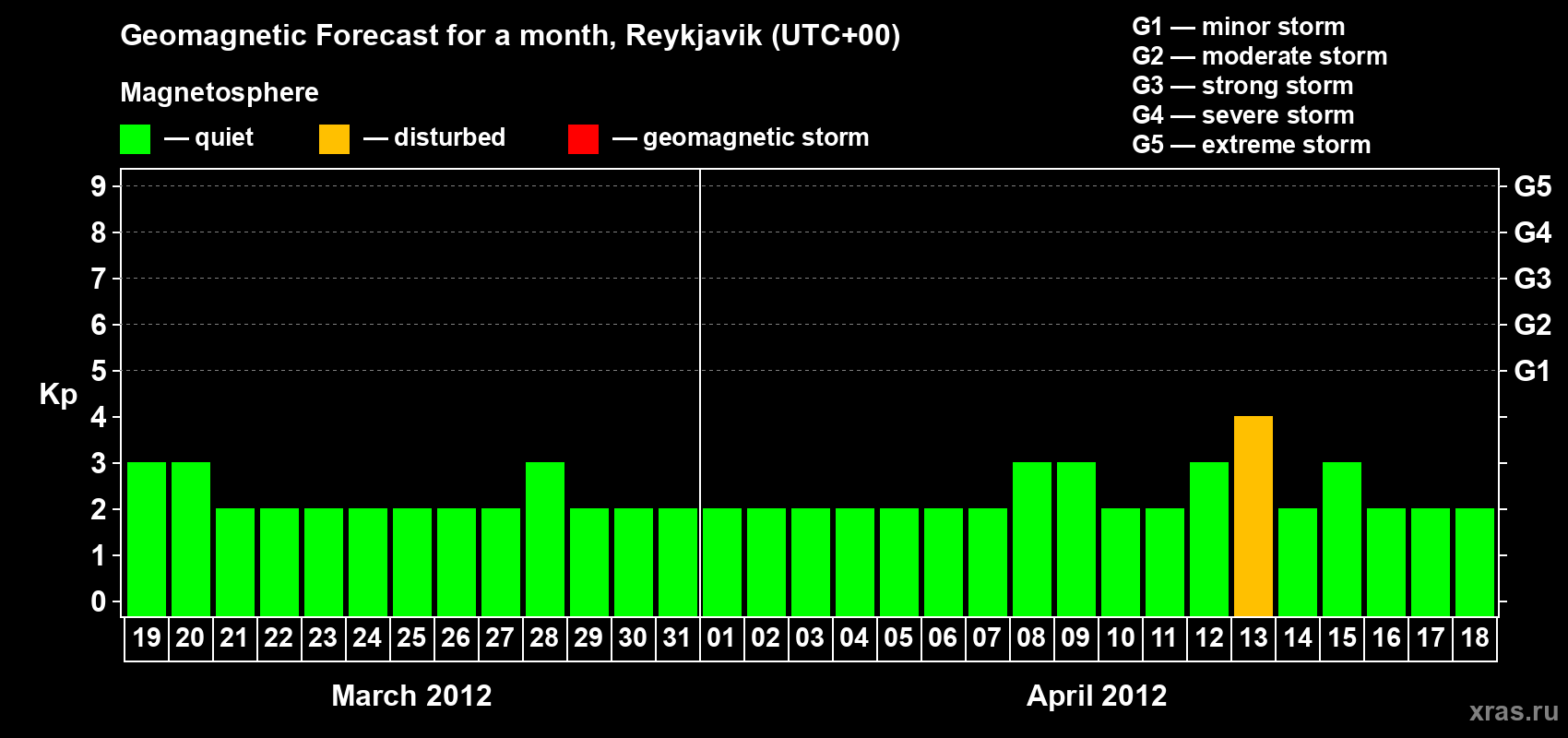Viewport: 1568px width, 738px height.
Task: Click the chart title Geomagnetic Forecast text
Action: click(x=510, y=36)
